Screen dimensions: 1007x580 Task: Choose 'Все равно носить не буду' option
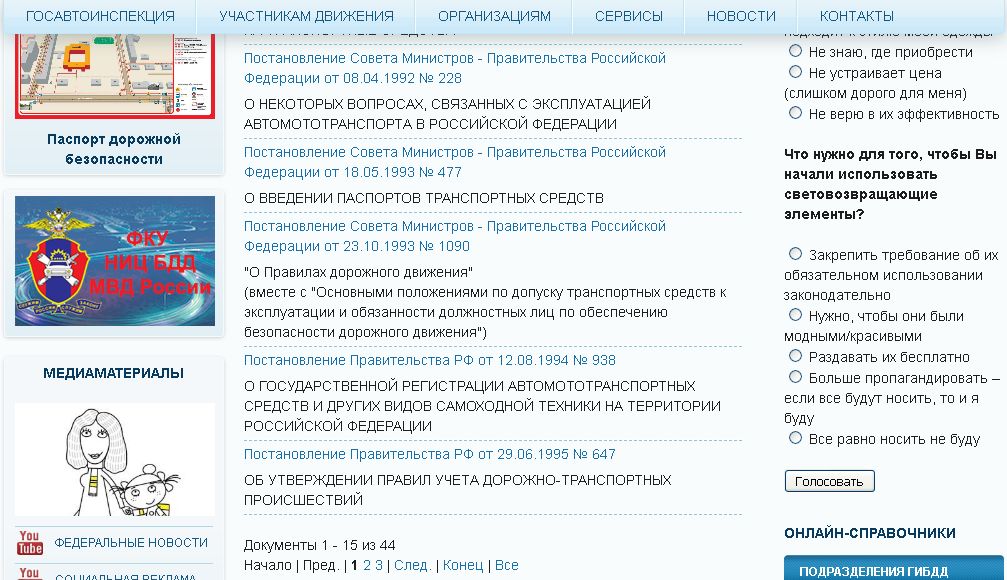pos(796,438)
